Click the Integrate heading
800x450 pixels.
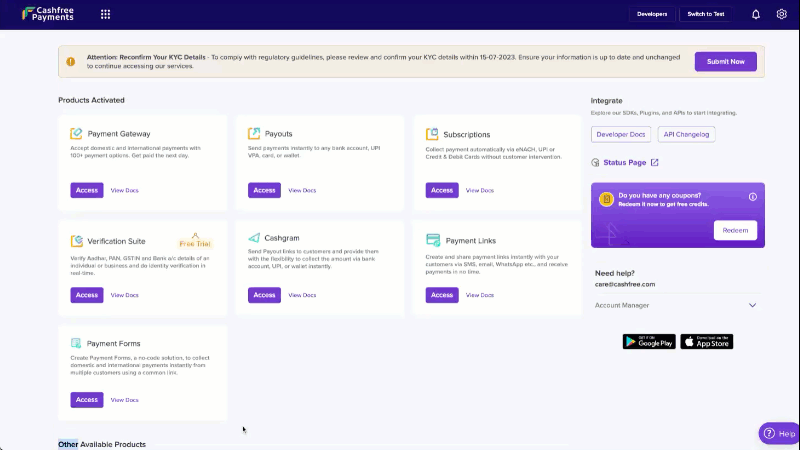[x=606, y=101]
